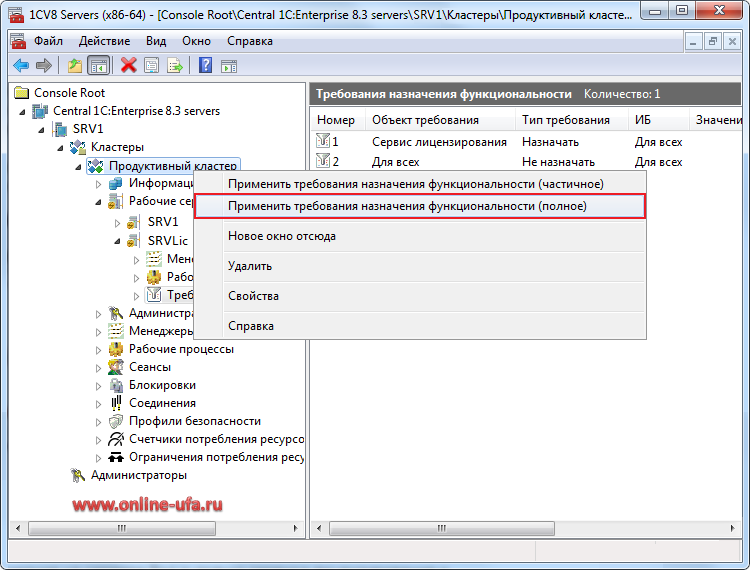Click the Up one level folder icon

pyautogui.click(x=75, y=65)
